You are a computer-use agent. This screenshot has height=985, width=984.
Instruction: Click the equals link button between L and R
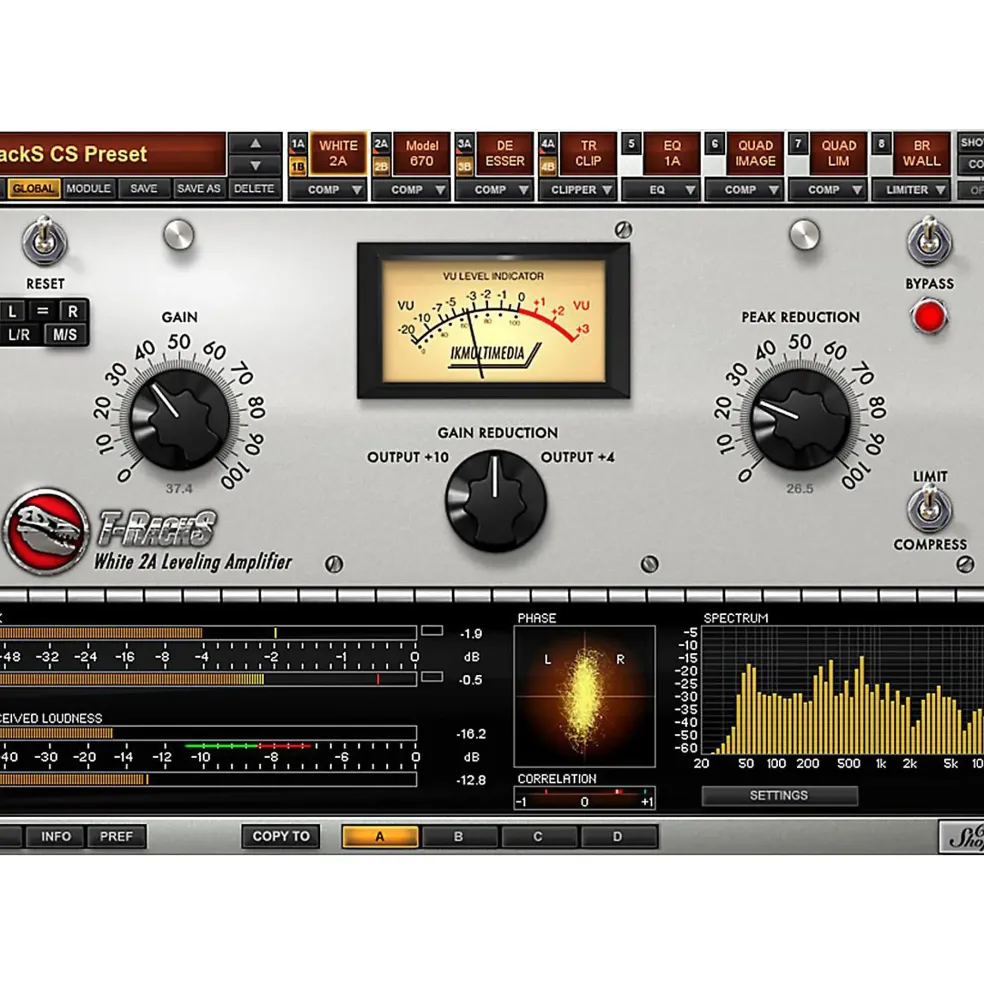click(x=43, y=311)
